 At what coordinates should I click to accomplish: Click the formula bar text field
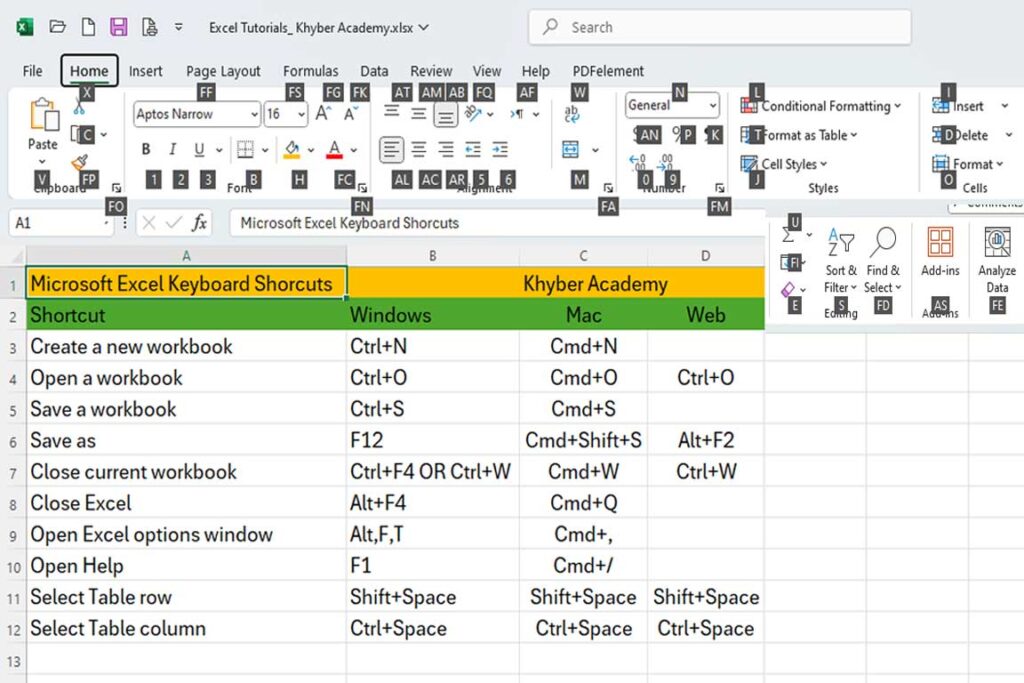coord(497,223)
